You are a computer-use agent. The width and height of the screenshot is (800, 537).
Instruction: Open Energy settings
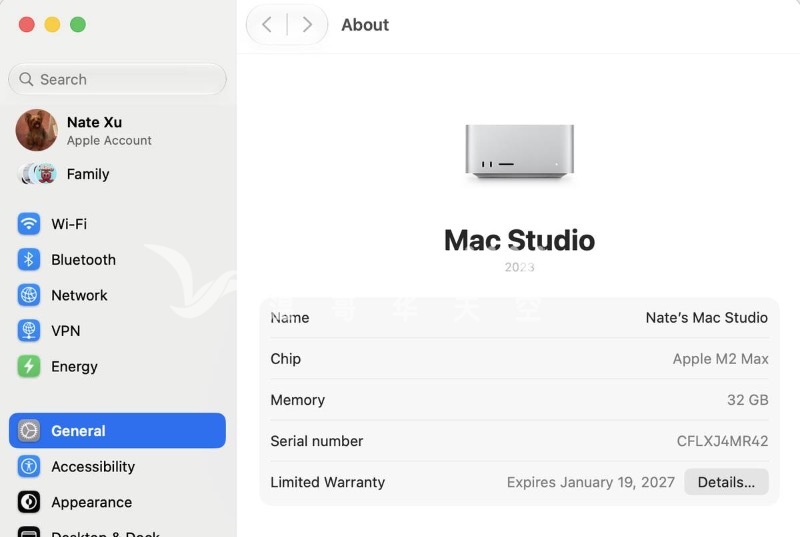(x=117, y=366)
